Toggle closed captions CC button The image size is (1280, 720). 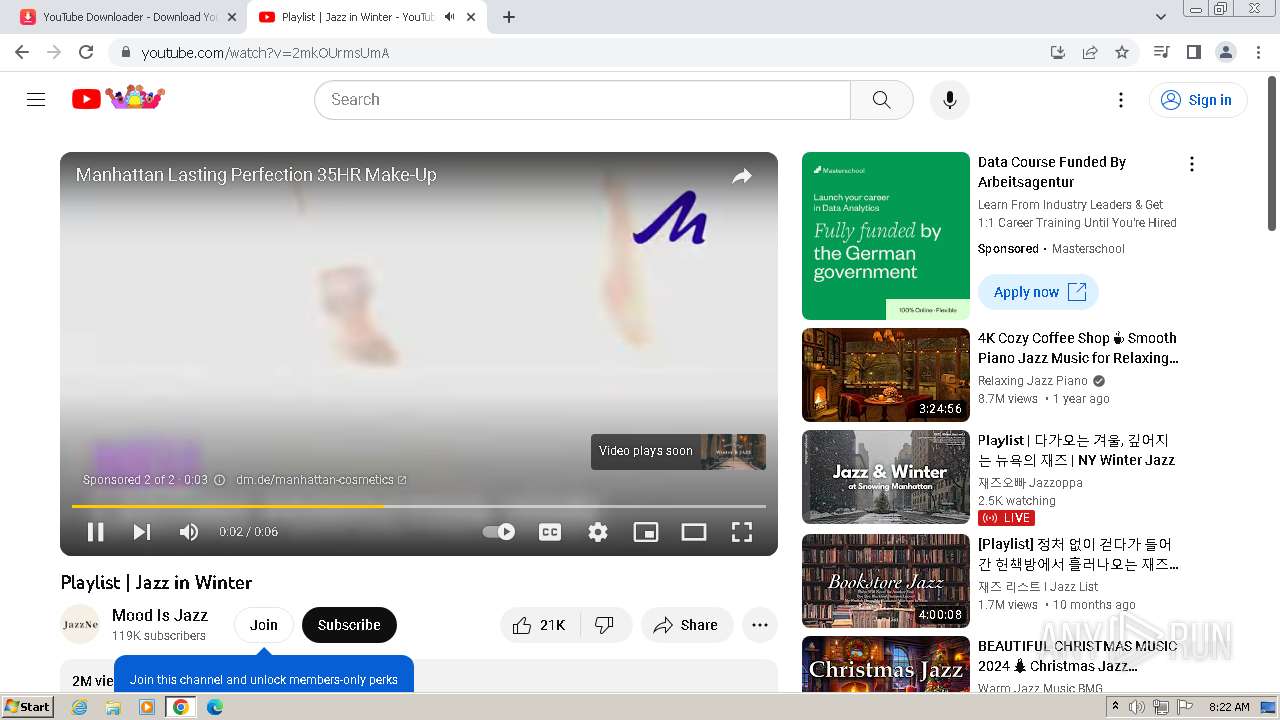550,532
